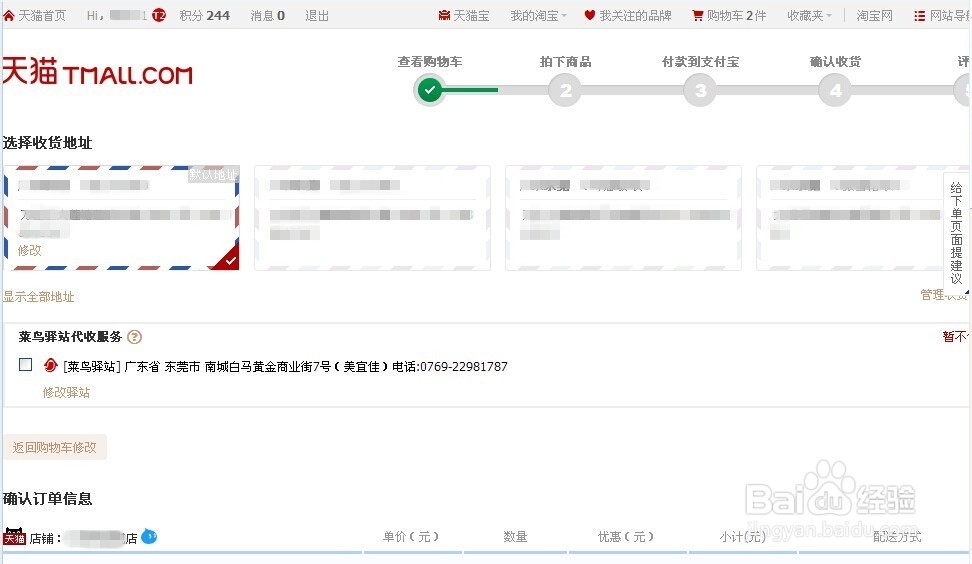
Task: Open 消息 0 messages
Action: (268, 15)
